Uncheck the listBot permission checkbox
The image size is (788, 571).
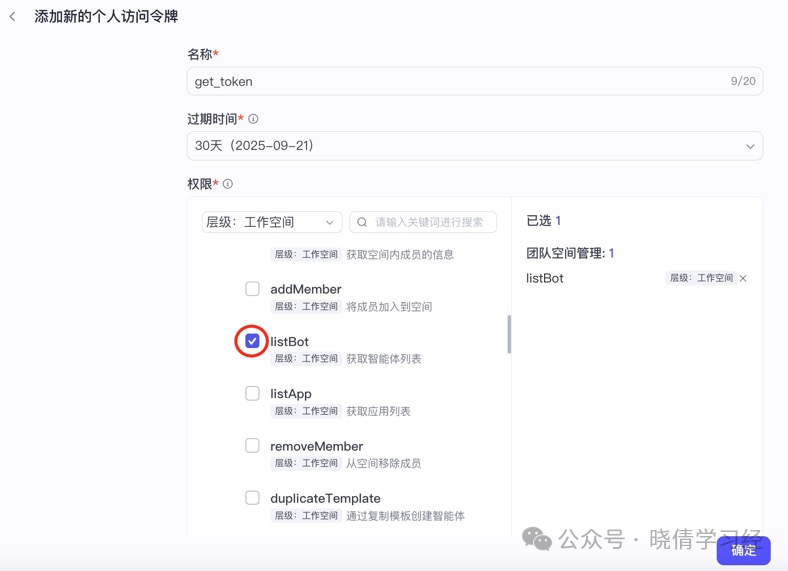tap(252, 341)
